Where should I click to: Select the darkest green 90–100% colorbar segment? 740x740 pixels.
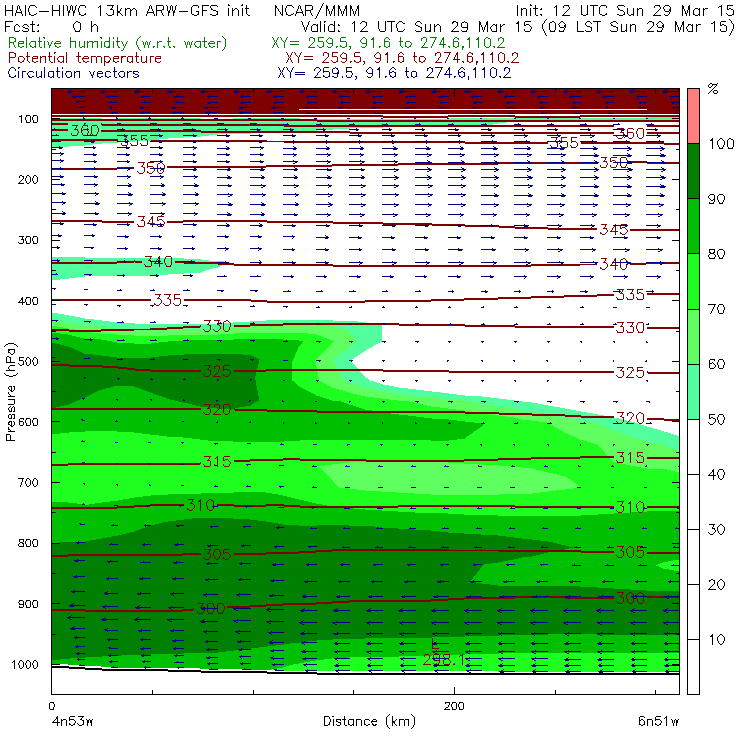(x=693, y=171)
